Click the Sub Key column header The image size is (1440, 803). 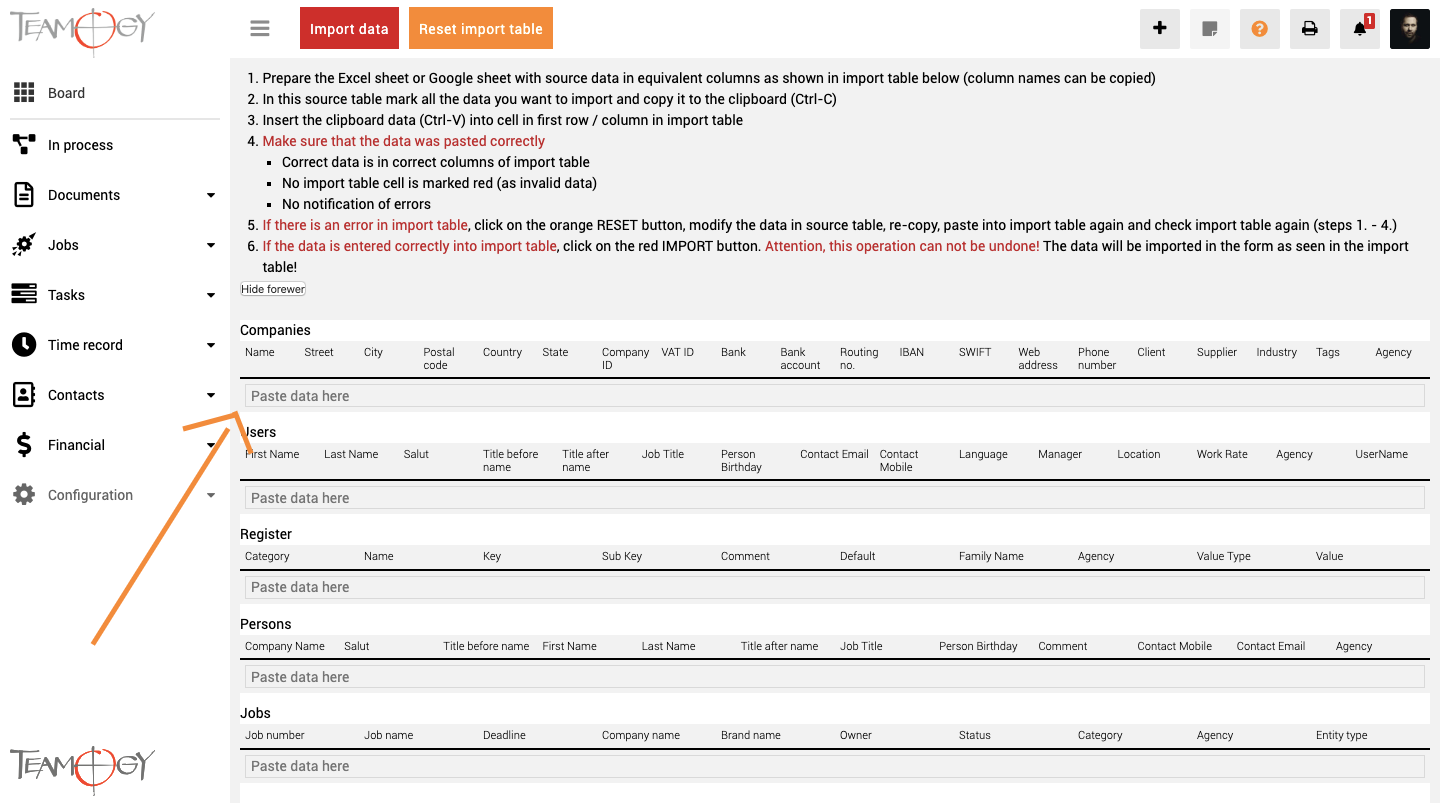click(622, 556)
